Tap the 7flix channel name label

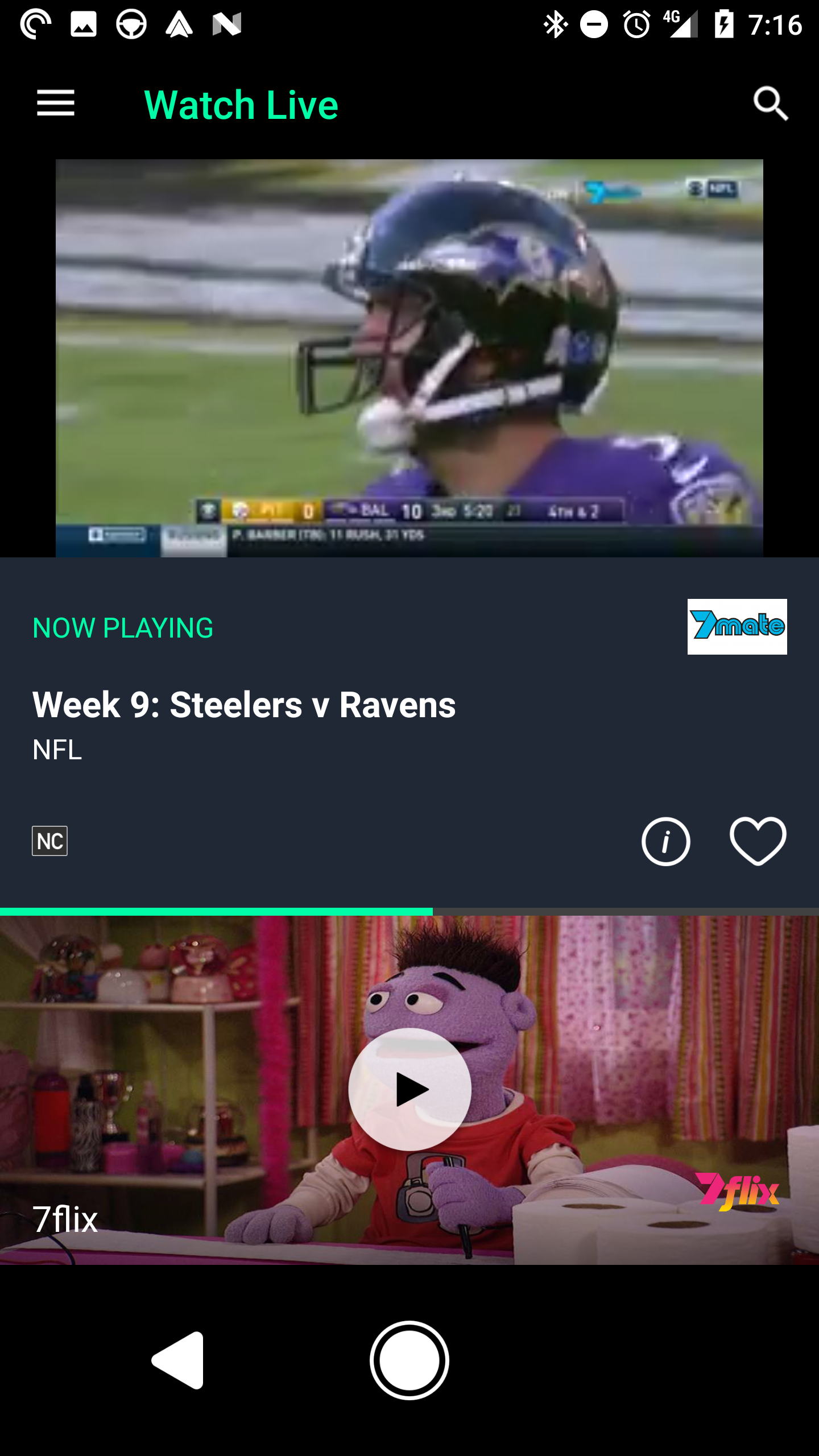[x=65, y=1219]
